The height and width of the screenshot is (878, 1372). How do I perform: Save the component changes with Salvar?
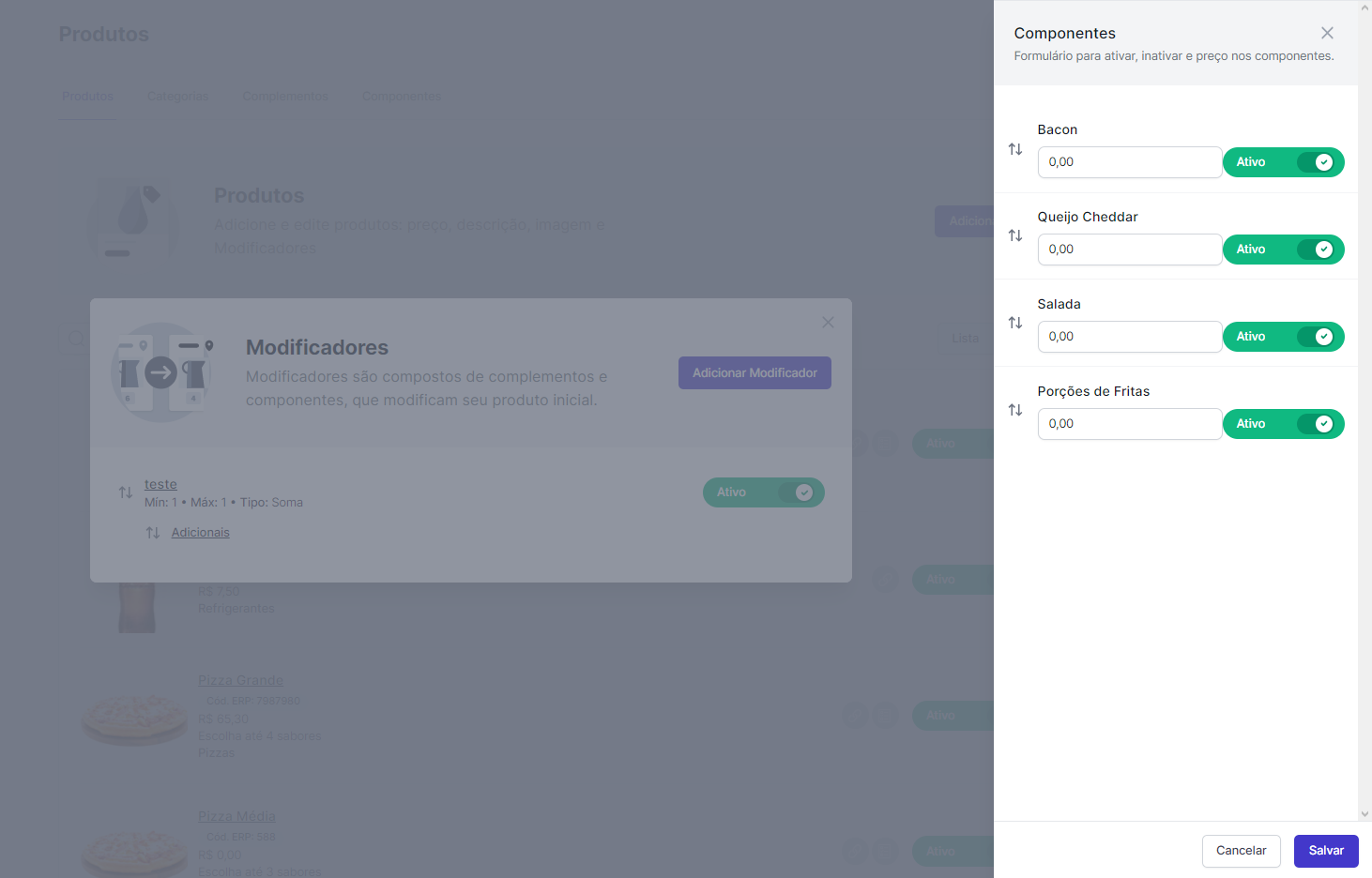pyautogui.click(x=1326, y=851)
